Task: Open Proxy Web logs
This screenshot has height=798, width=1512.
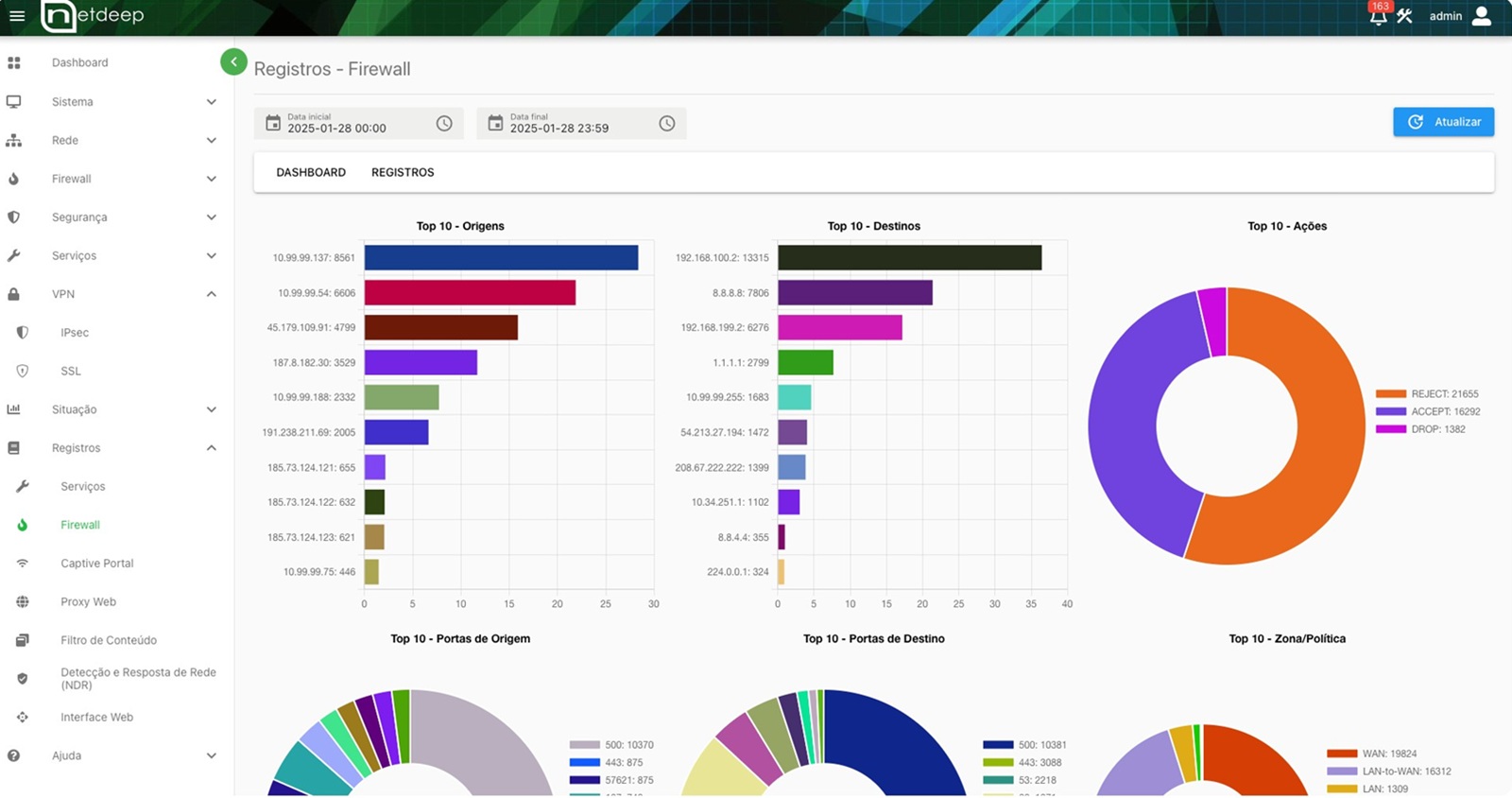Action: [x=89, y=601]
